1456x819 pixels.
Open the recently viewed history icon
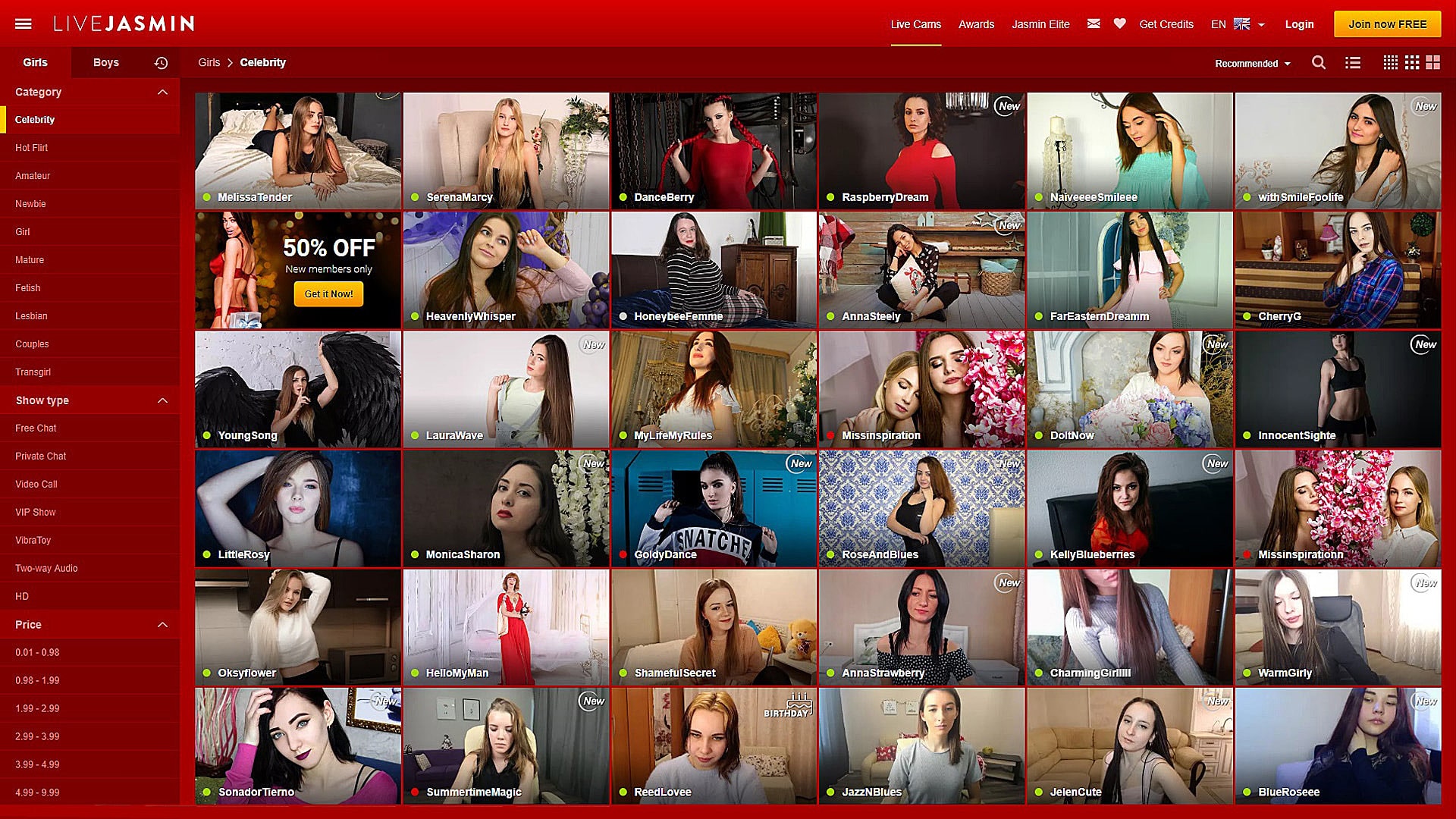(161, 63)
